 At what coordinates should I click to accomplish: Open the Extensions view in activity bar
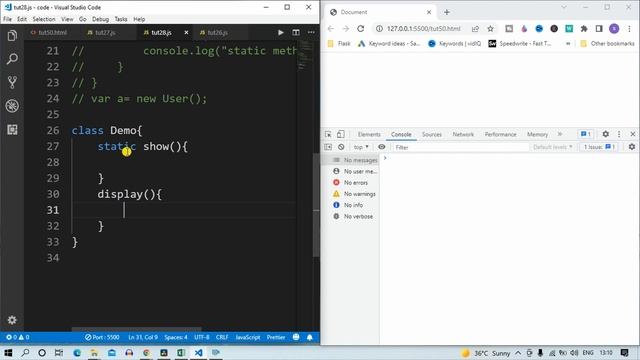click(x=12, y=130)
